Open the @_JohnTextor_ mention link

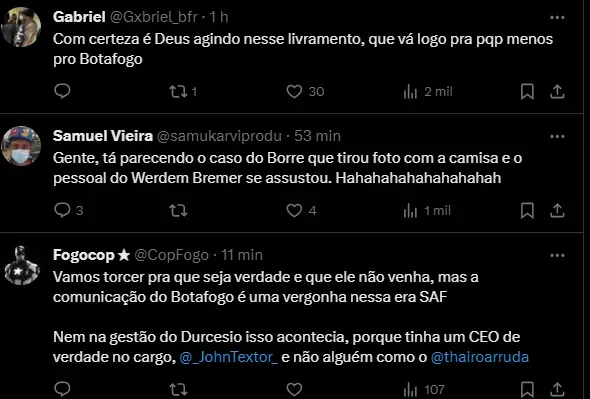point(229,357)
